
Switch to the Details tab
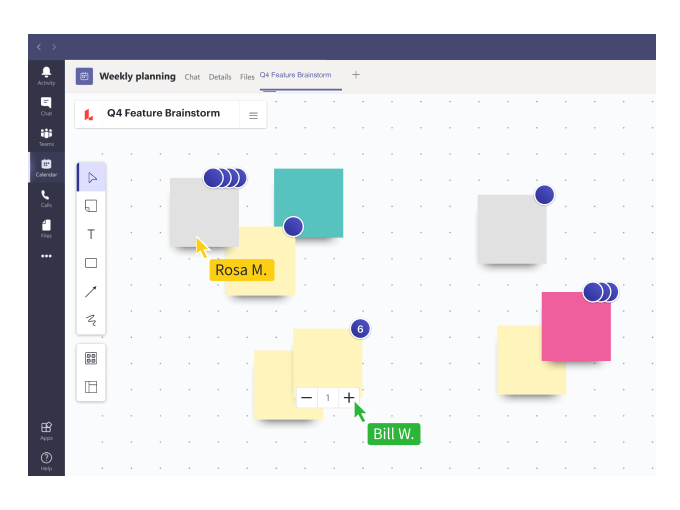coord(220,77)
